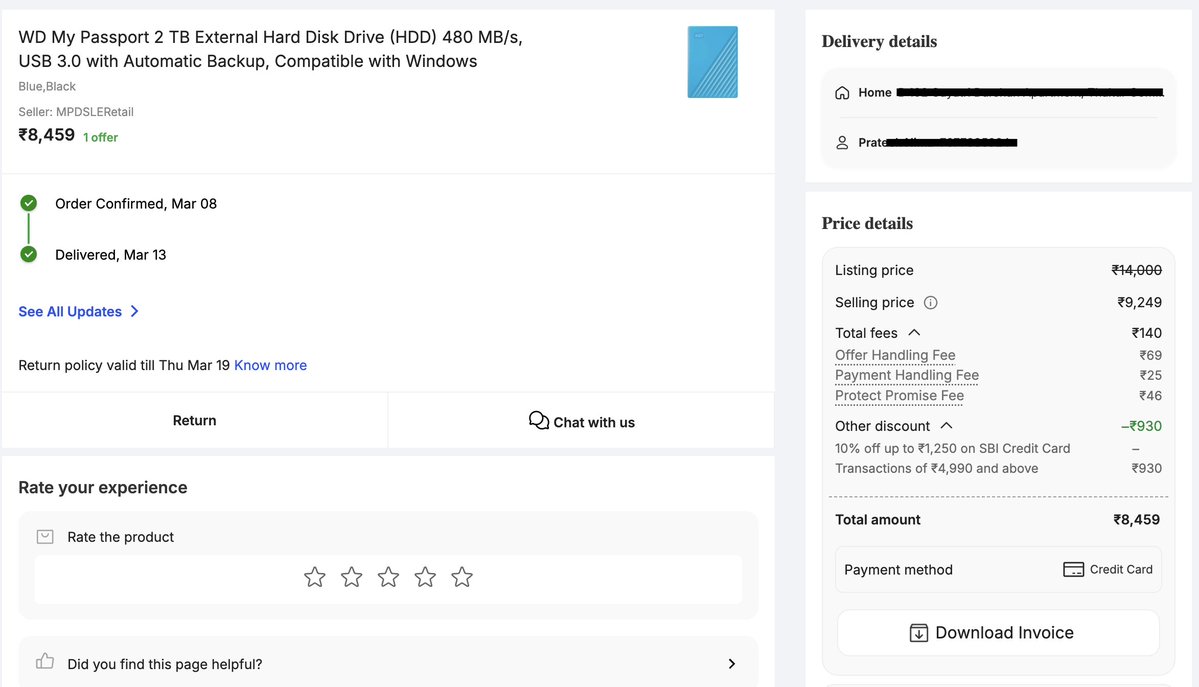Click the credit card icon
Screen dimensions: 1199x687
1073,569
